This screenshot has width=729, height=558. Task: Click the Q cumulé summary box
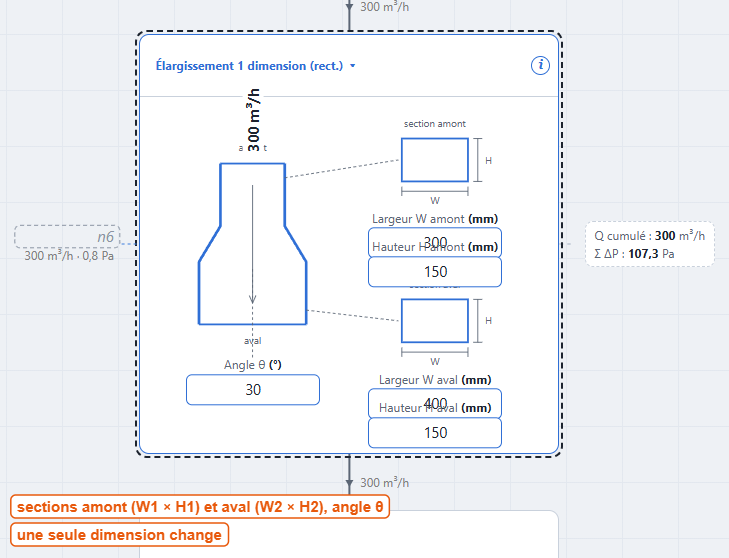click(x=649, y=244)
